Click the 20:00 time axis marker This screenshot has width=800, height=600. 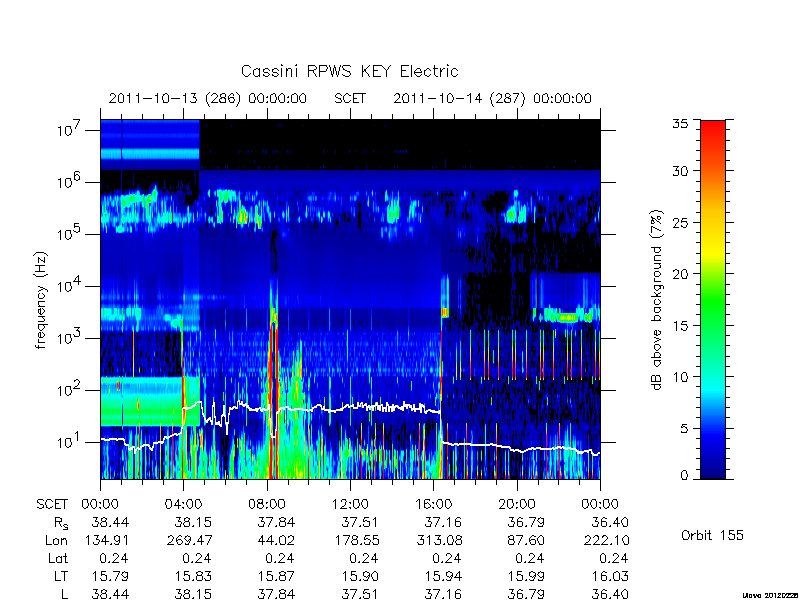pyautogui.click(x=517, y=504)
